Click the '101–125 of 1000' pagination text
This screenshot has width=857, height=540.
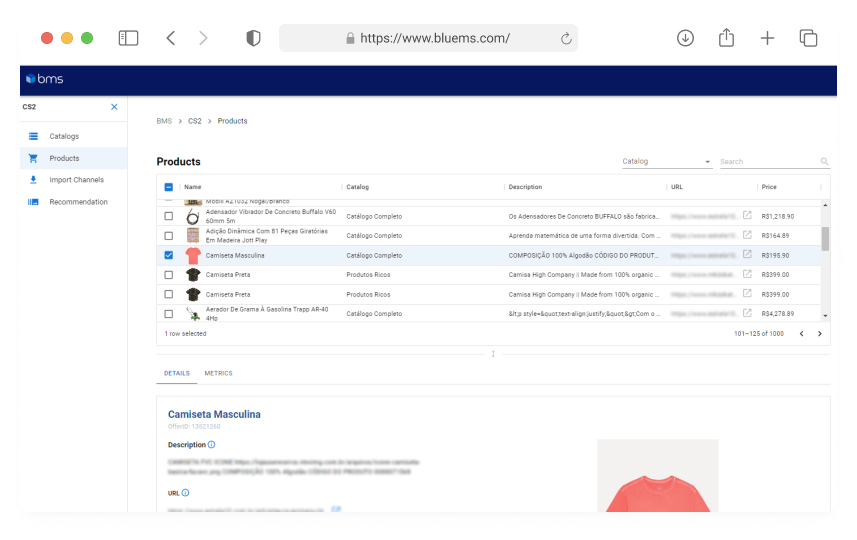(759, 333)
